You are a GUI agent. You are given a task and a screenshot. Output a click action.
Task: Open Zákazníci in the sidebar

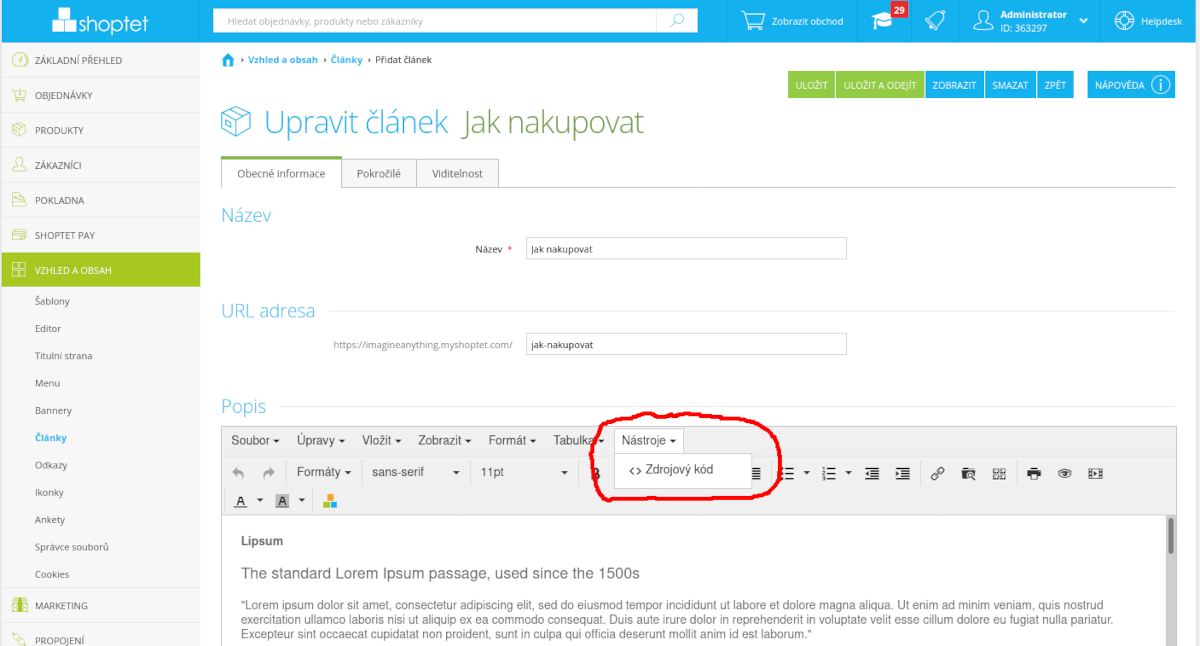pyautogui.click(x=100, y=165)
